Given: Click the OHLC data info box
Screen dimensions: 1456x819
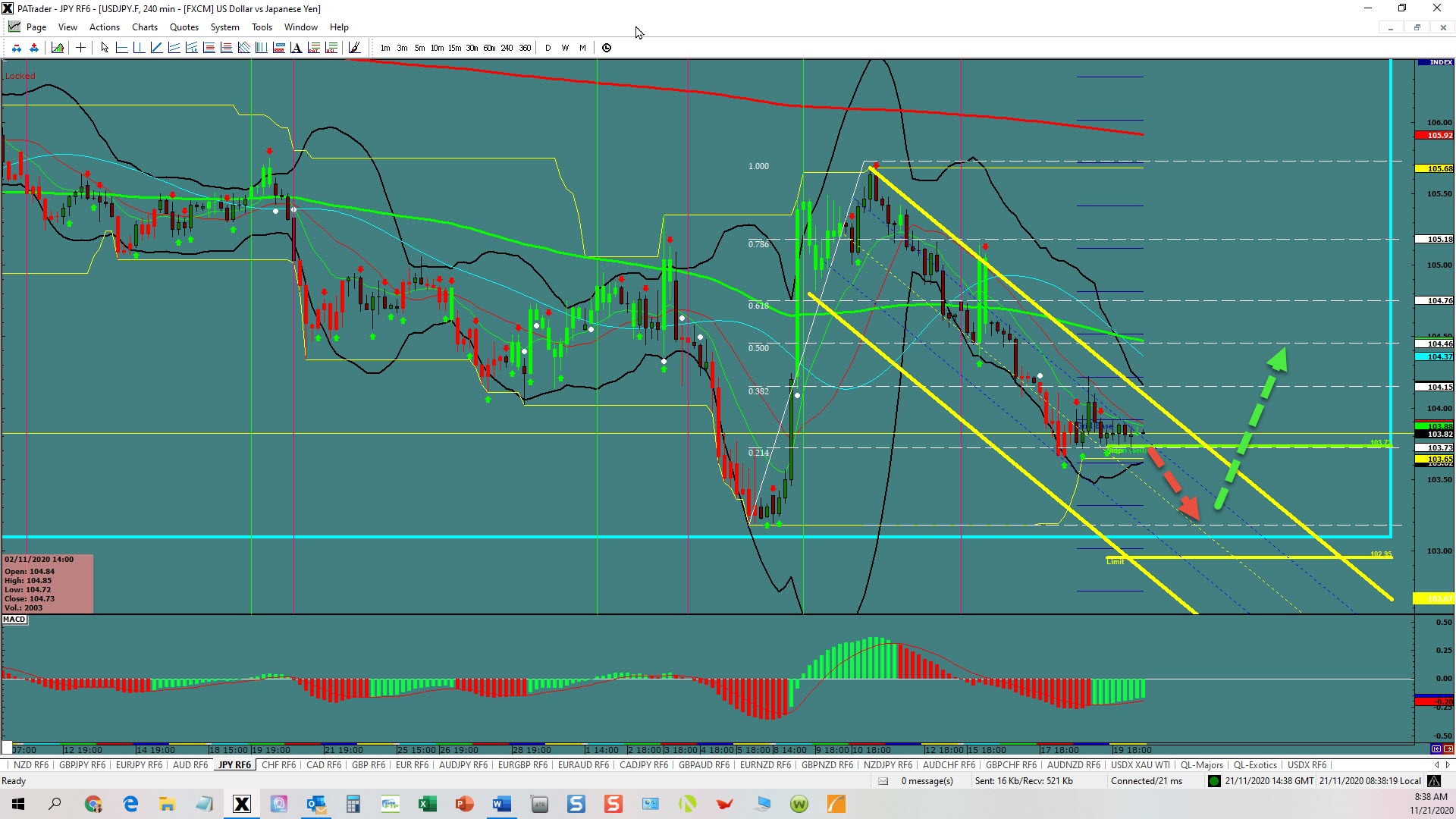Looking at the screenshot, I should [48, 584].
